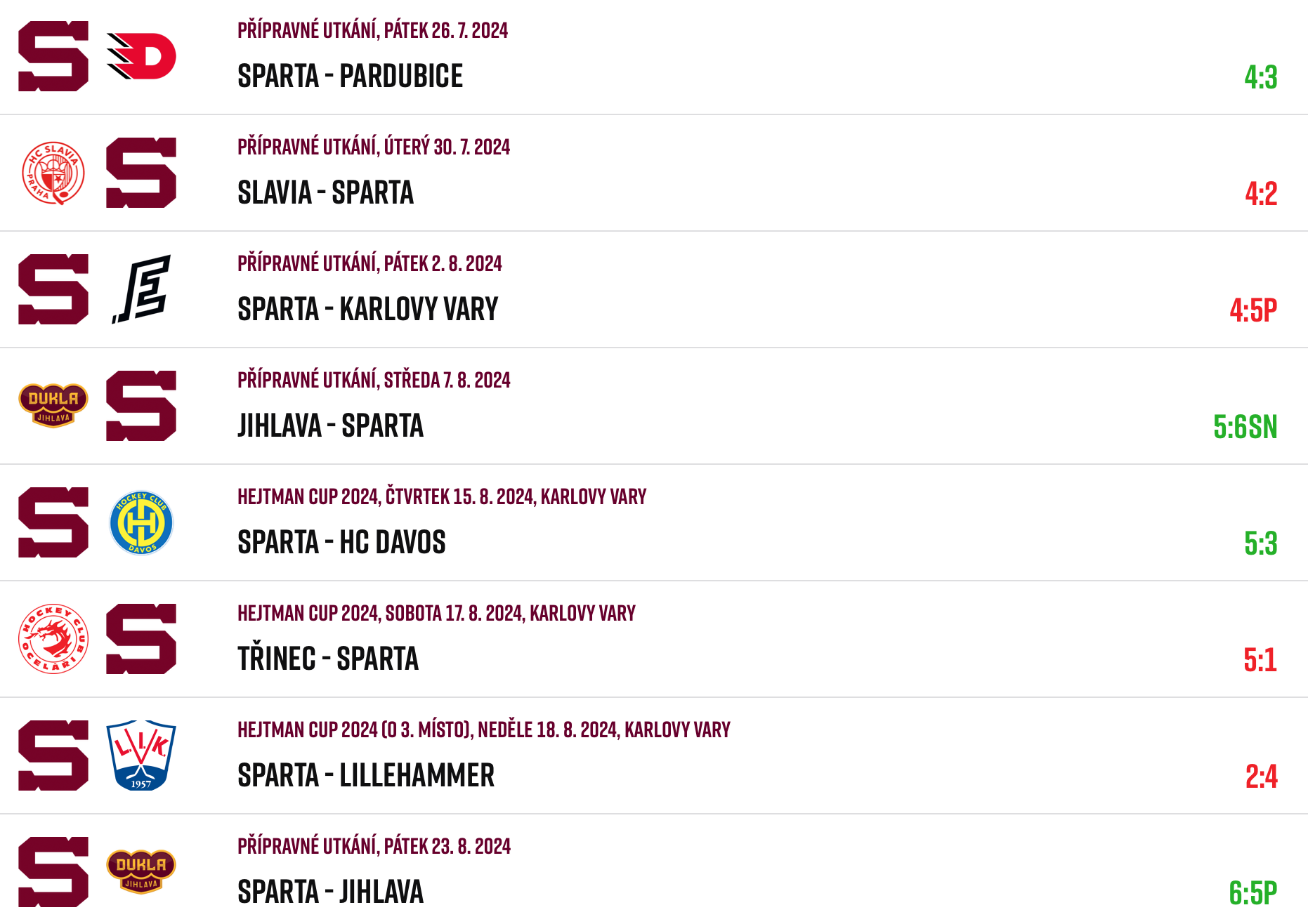Click the HC Slavia Praha crest
Viewport: 1308px width, 924px height.
53,173
